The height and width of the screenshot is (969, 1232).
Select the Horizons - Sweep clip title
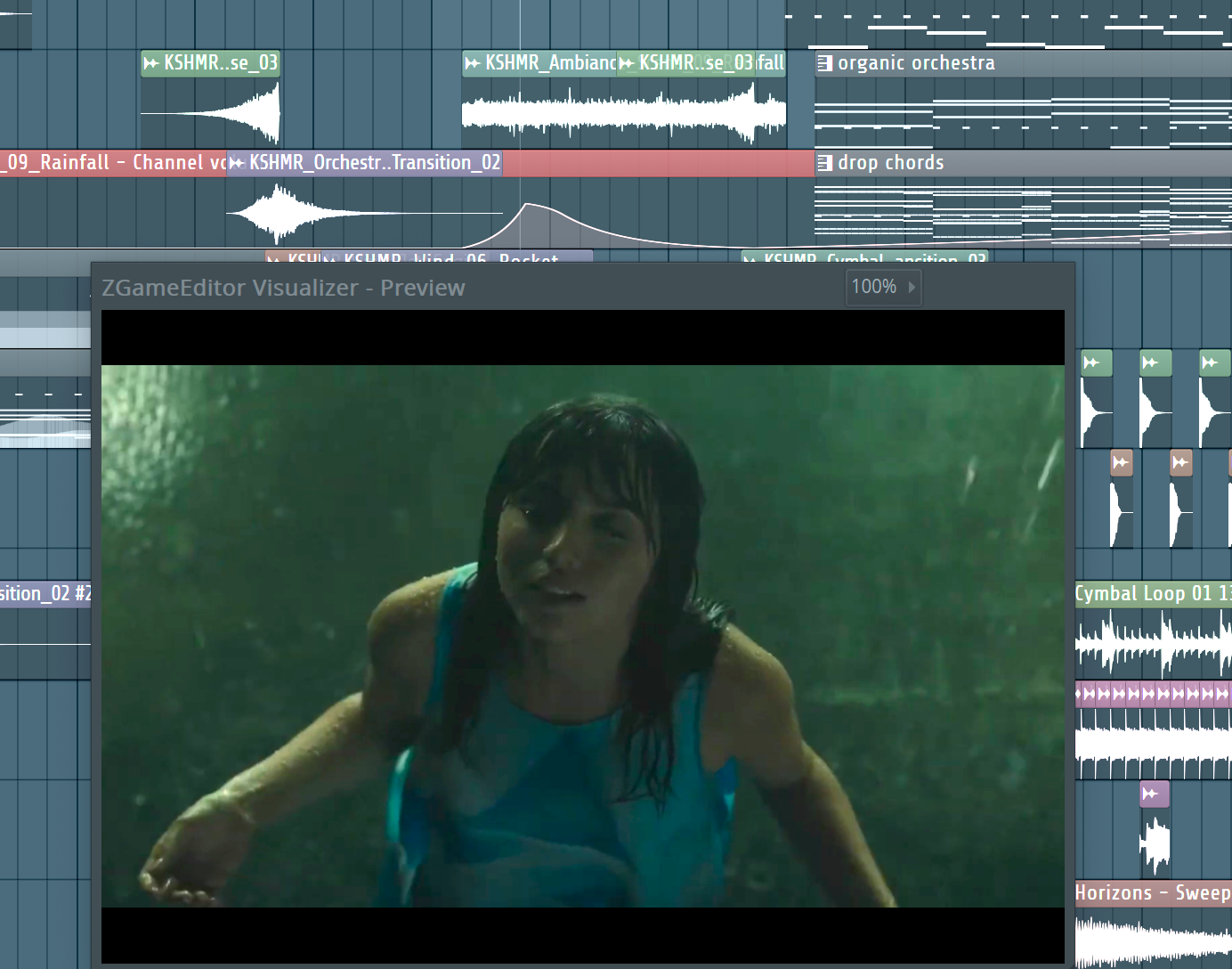click(1153, 893)
